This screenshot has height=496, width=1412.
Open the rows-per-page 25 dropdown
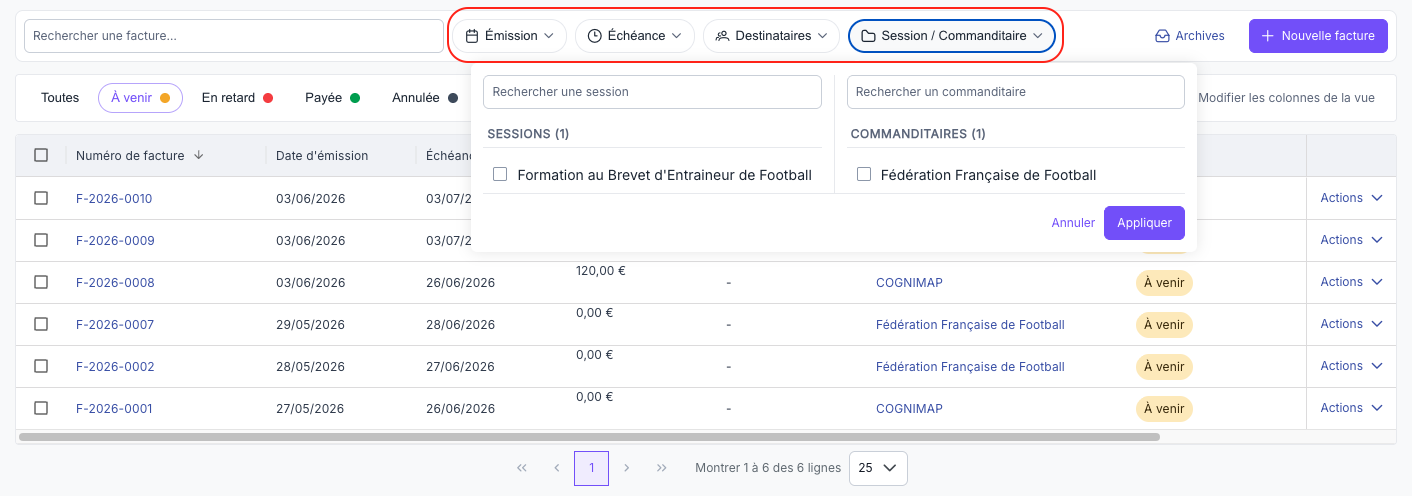pyautogui.click(x=878, y=468)
